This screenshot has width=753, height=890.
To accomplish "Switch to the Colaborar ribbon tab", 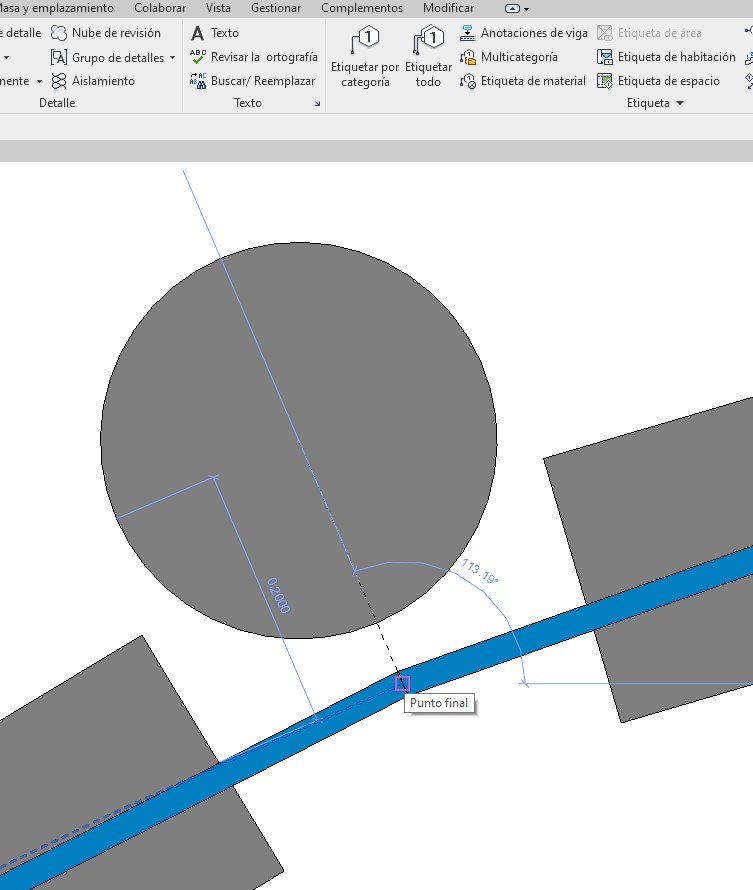I will tap(160, 8).
